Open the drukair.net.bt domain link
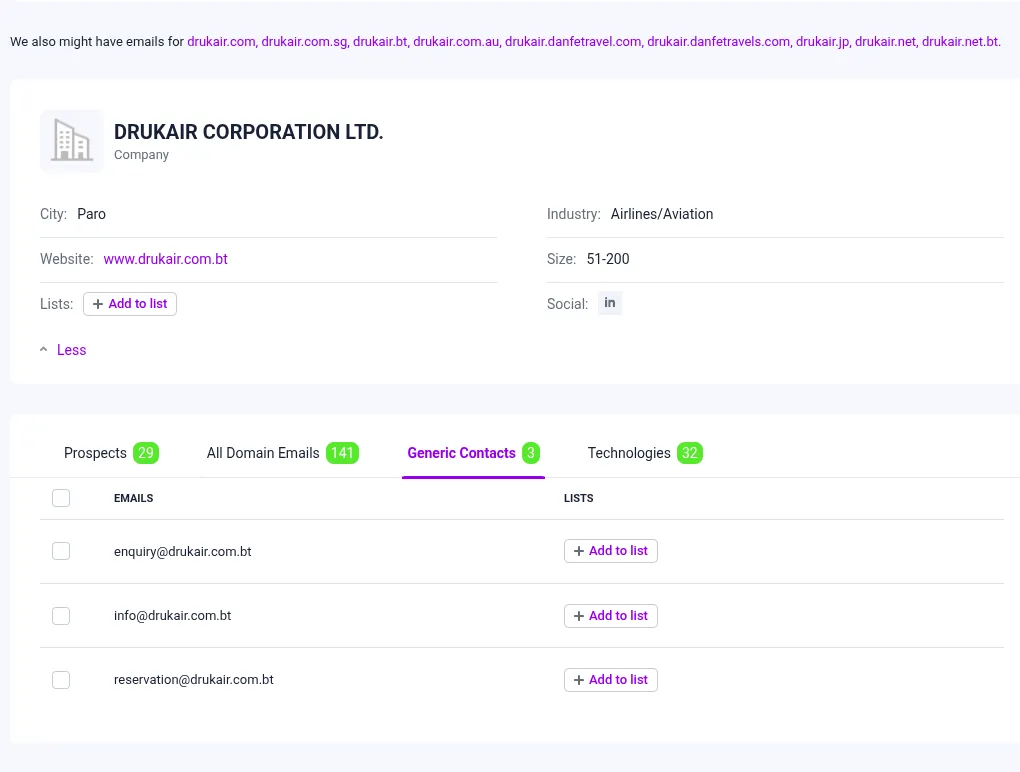The image size is (1020, 772). click(960, 42)
